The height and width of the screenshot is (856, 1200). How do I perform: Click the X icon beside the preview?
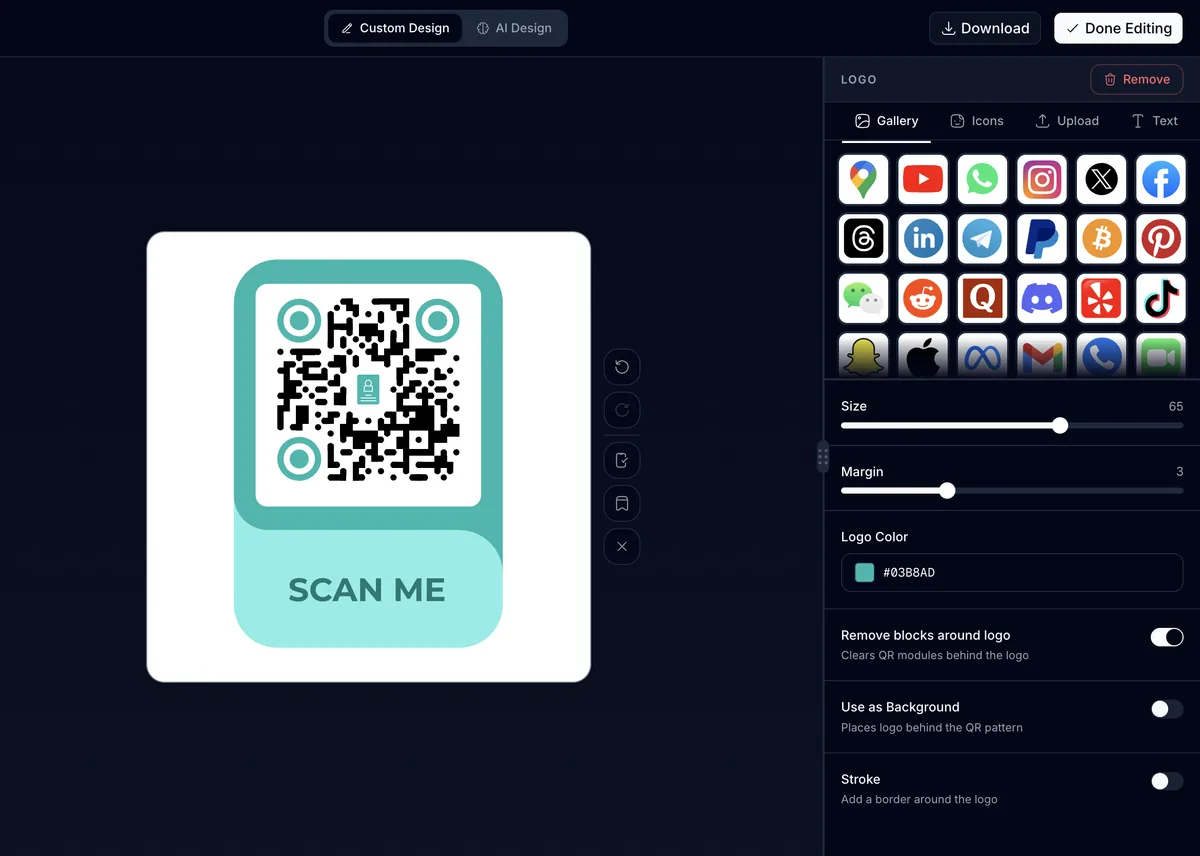pyautogui.click(x=622, y=546)
